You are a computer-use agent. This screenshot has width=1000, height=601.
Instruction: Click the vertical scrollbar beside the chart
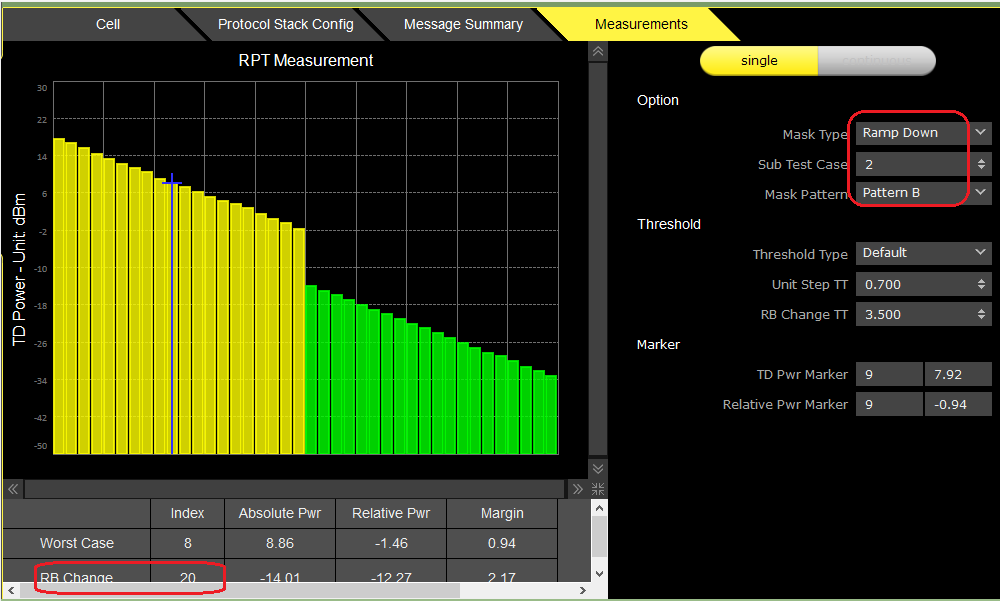click(598, 260)
